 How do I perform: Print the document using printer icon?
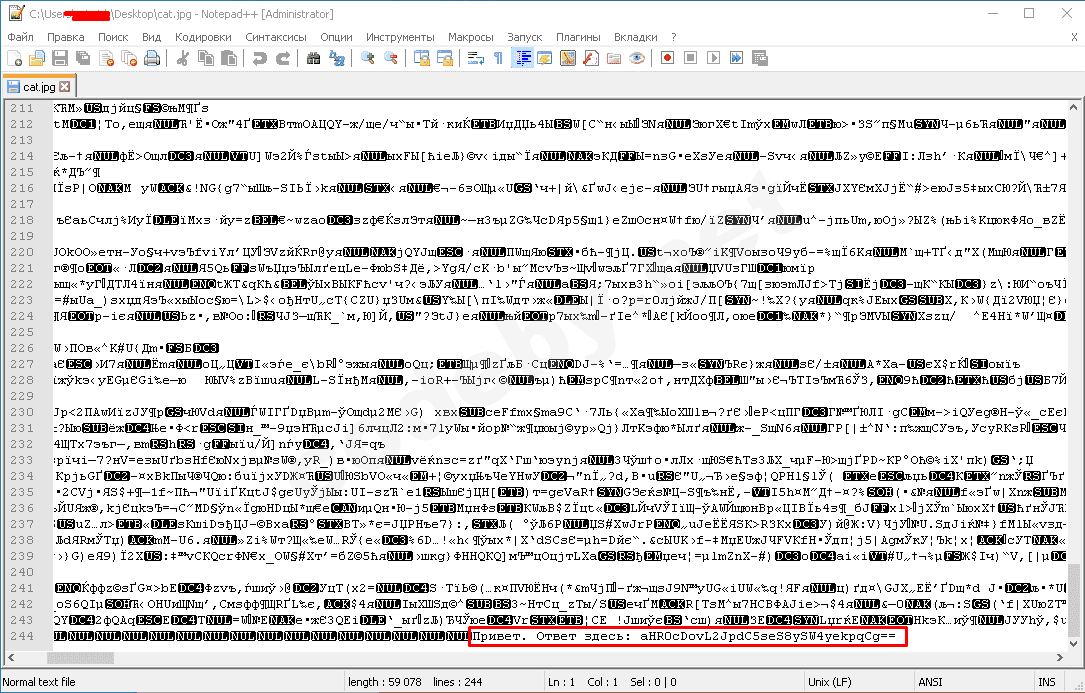(x=152, y=58)
